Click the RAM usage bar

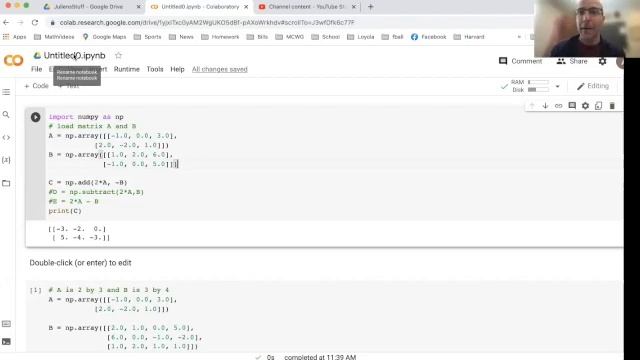[x=538, y=82]
